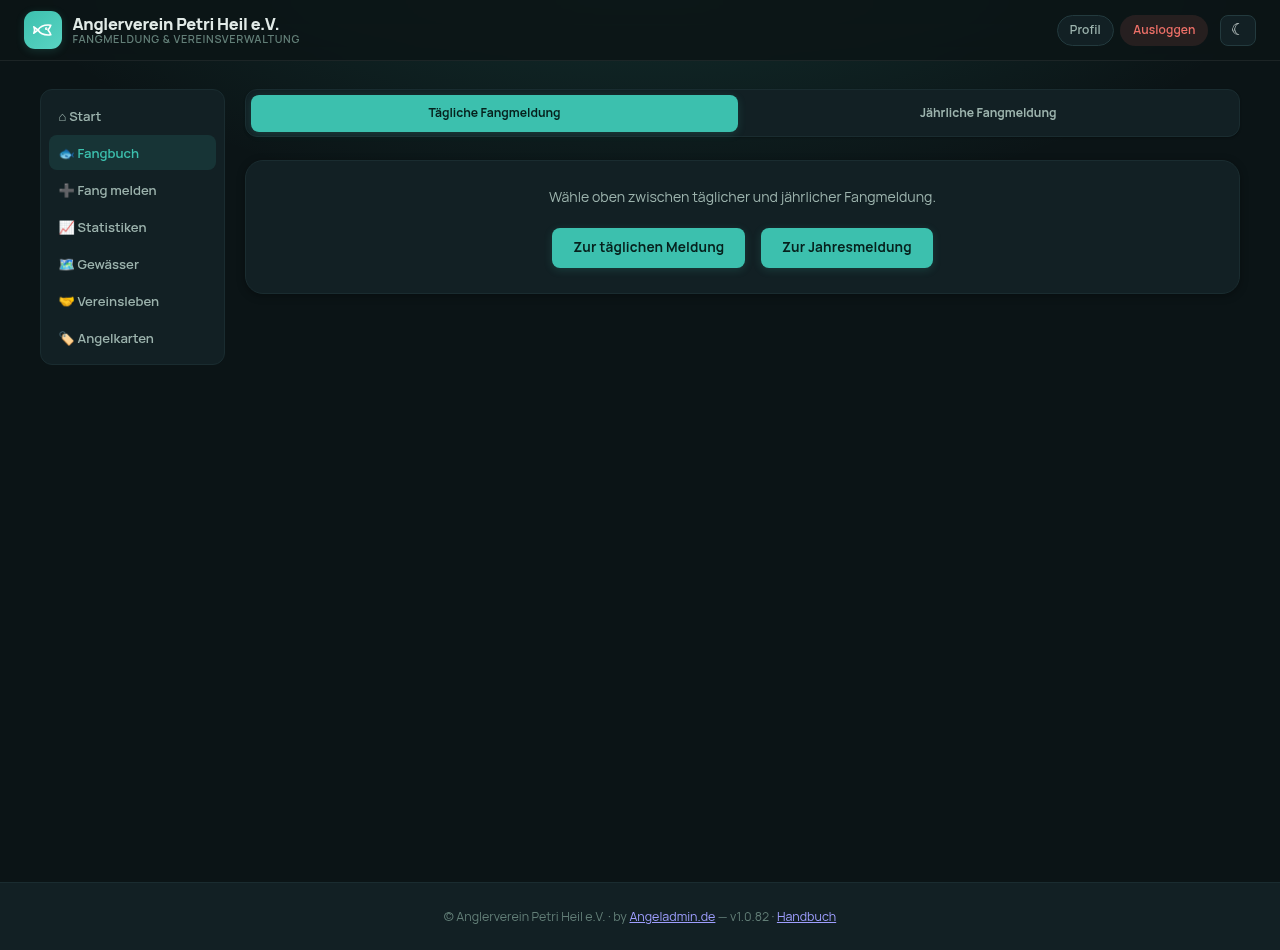
Task: Open the Handbuch footer link
Action: point(806,916)
